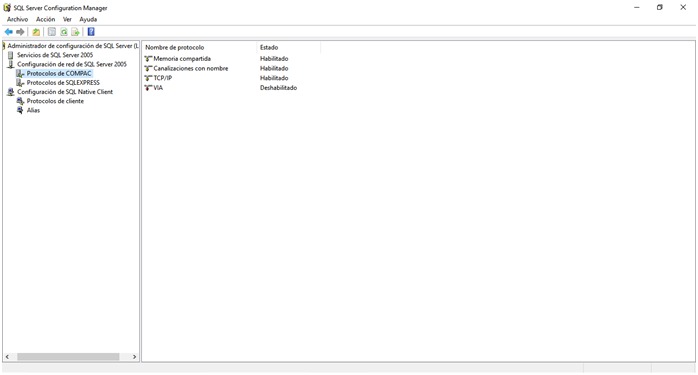Select Servicios de SQL Server 2005 node
Screen dimensions: 698x375
point(55,55)
